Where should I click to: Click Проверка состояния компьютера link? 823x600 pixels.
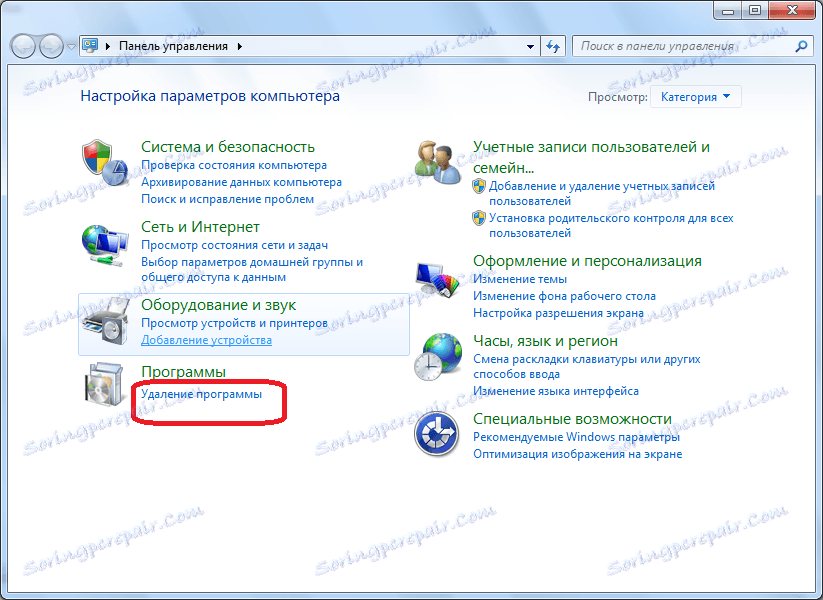point(234,165)
